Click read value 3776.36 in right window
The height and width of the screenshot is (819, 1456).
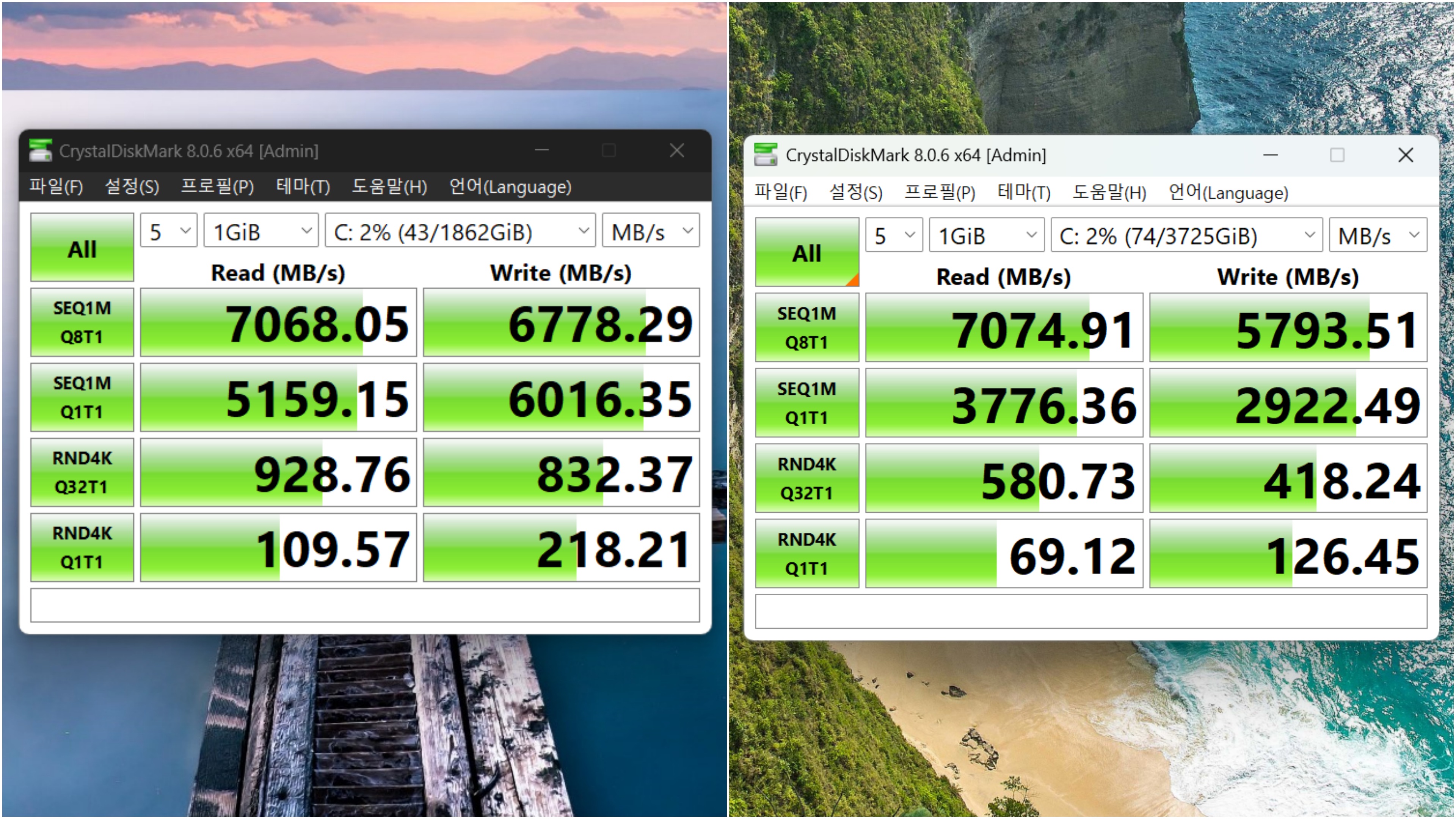click(1004, 403)
